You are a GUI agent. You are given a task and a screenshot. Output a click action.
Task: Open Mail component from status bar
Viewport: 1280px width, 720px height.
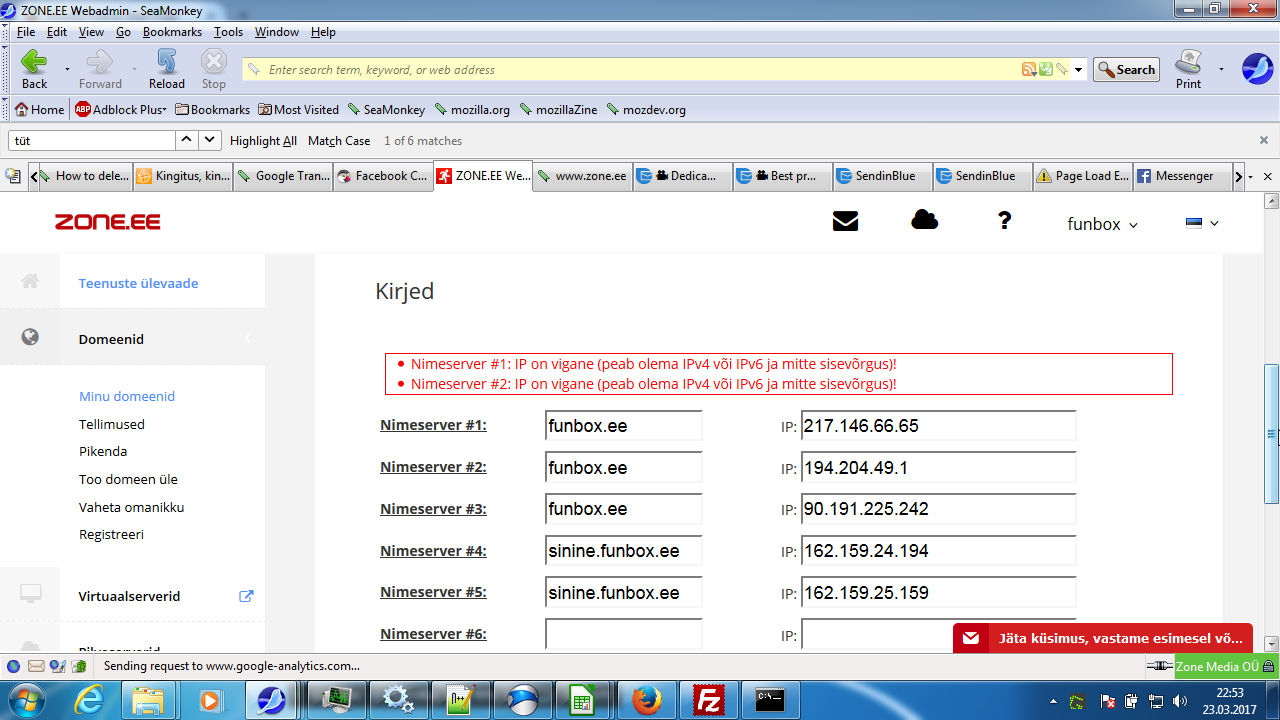[35, 666]
